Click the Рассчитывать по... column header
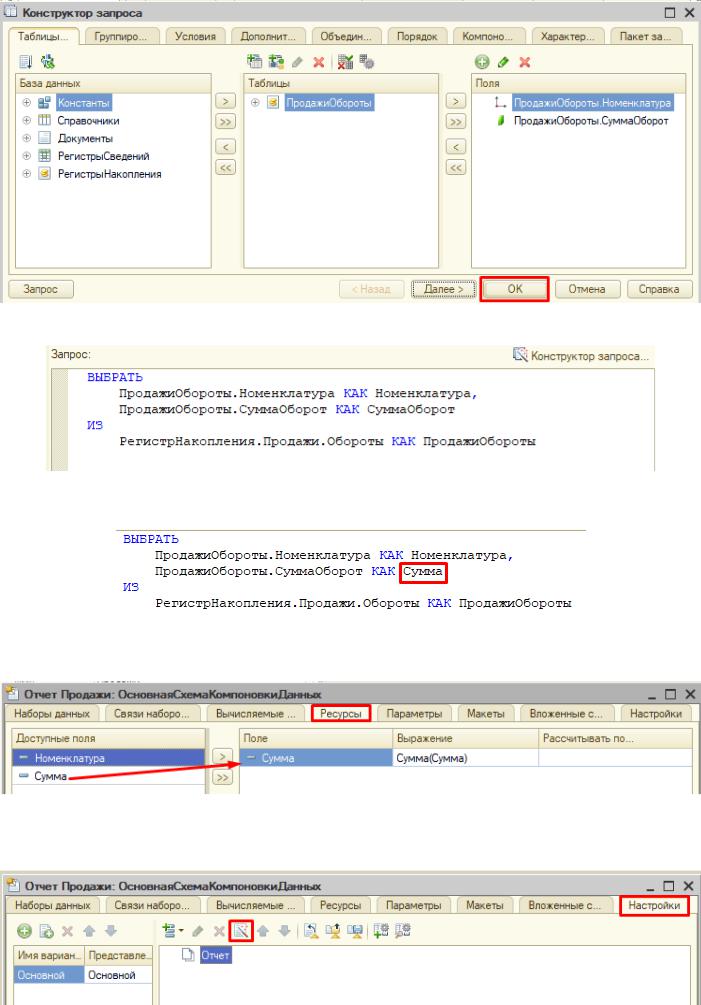Image resolution: width=701 pixels, height=1005 pixels. pyautogui.click(x=615, y=738)
